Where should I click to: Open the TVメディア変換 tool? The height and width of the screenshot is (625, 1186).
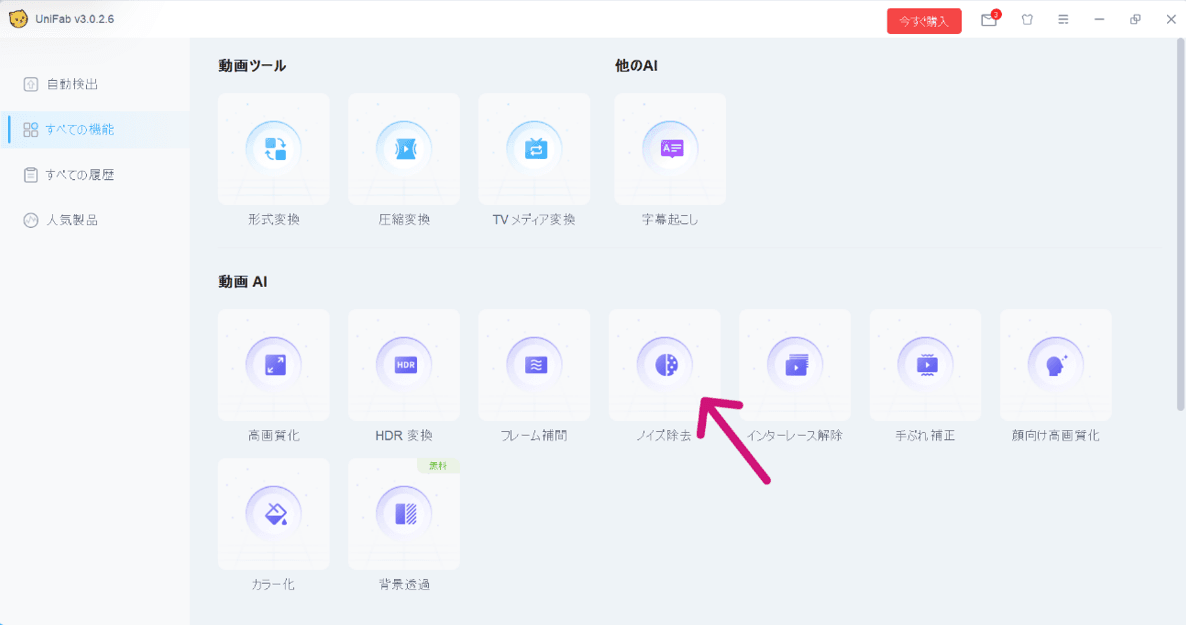click(534, 150)
